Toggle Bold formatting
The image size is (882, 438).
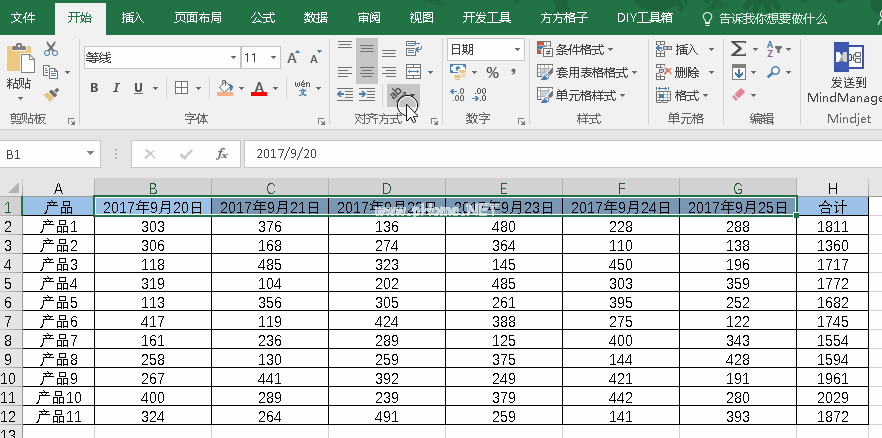(x=94, y=88)
